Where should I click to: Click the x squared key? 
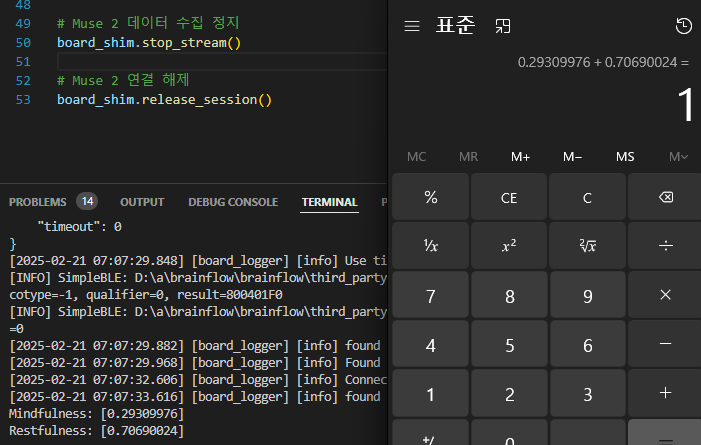pos(509,246)
